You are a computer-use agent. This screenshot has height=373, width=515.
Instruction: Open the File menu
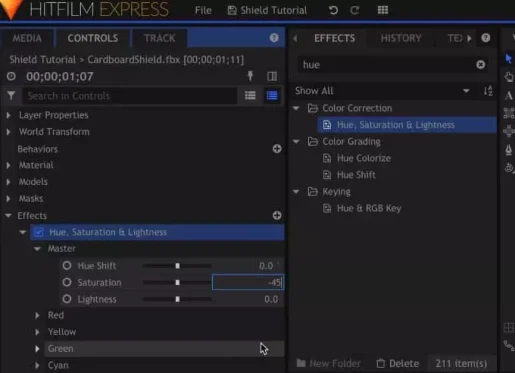(x=203, y=10)
